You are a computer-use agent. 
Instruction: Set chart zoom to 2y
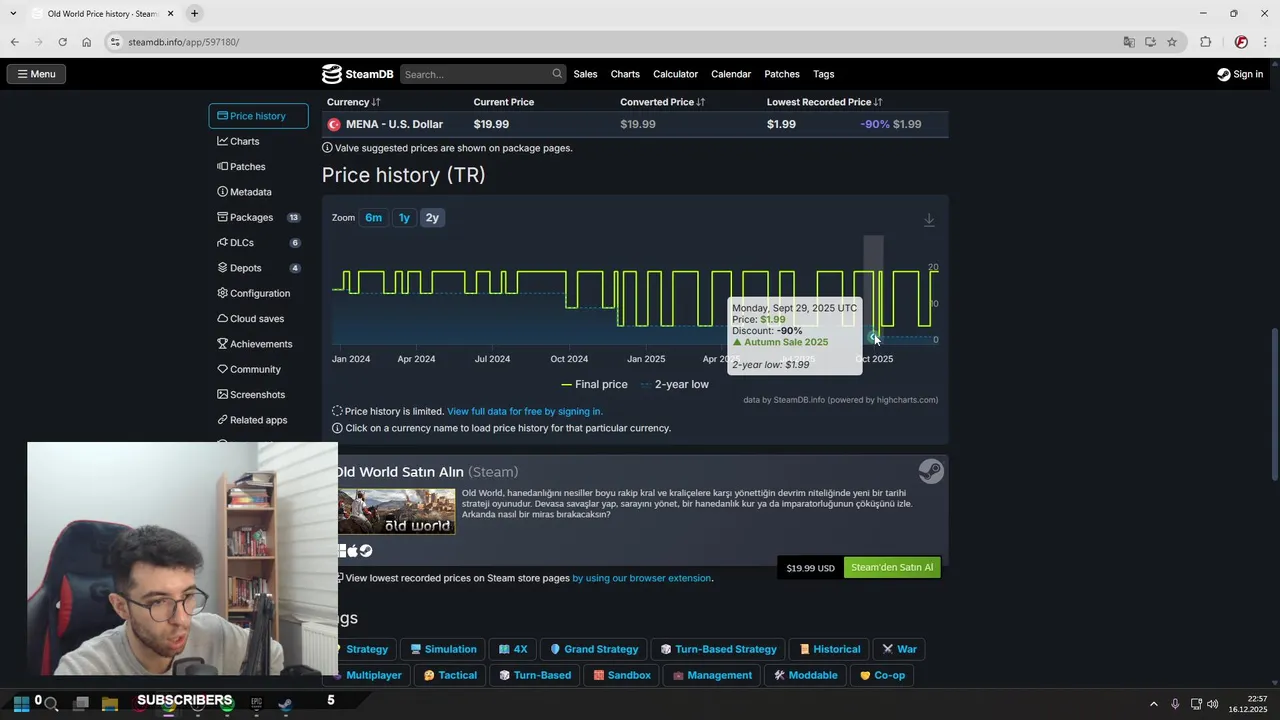click(432, 217)
